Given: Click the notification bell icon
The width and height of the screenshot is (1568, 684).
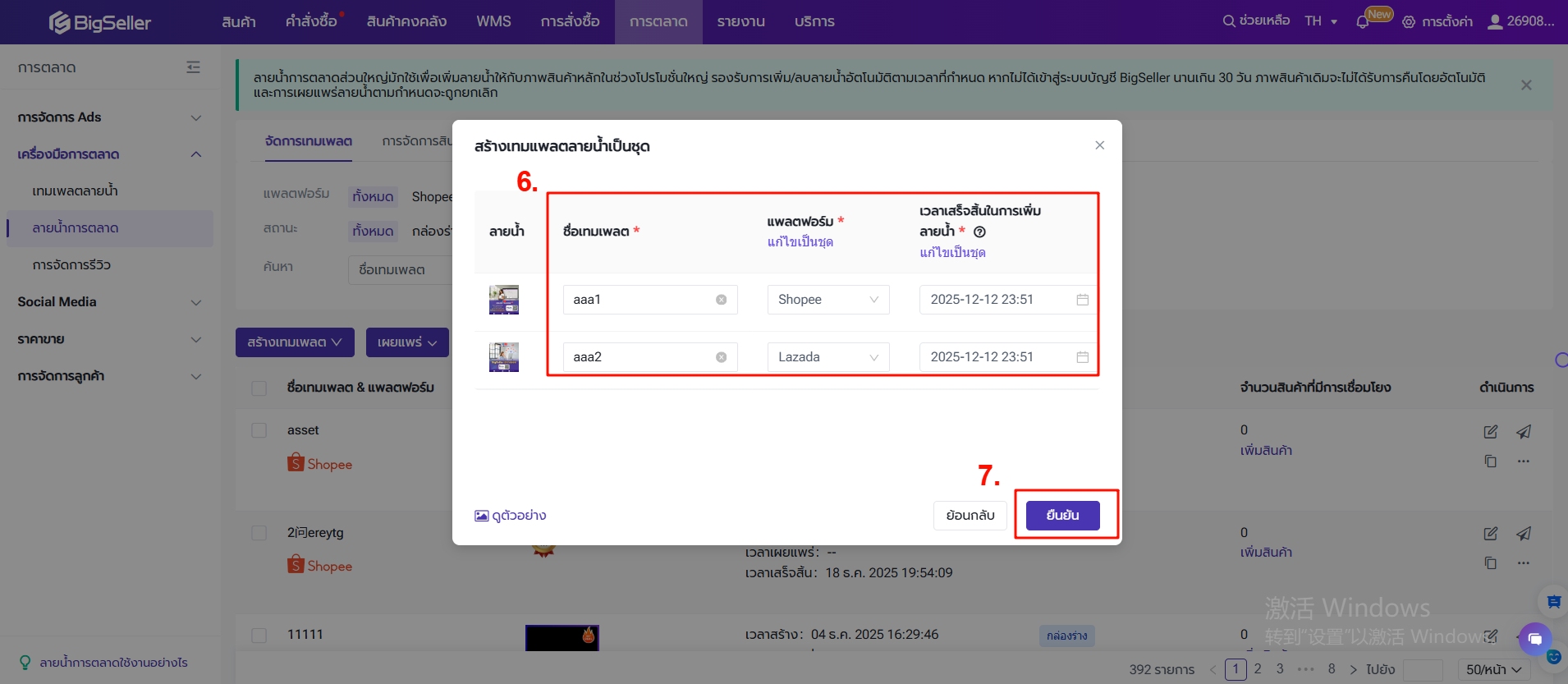Looking at the screenshot, I should click(1363, 22).
